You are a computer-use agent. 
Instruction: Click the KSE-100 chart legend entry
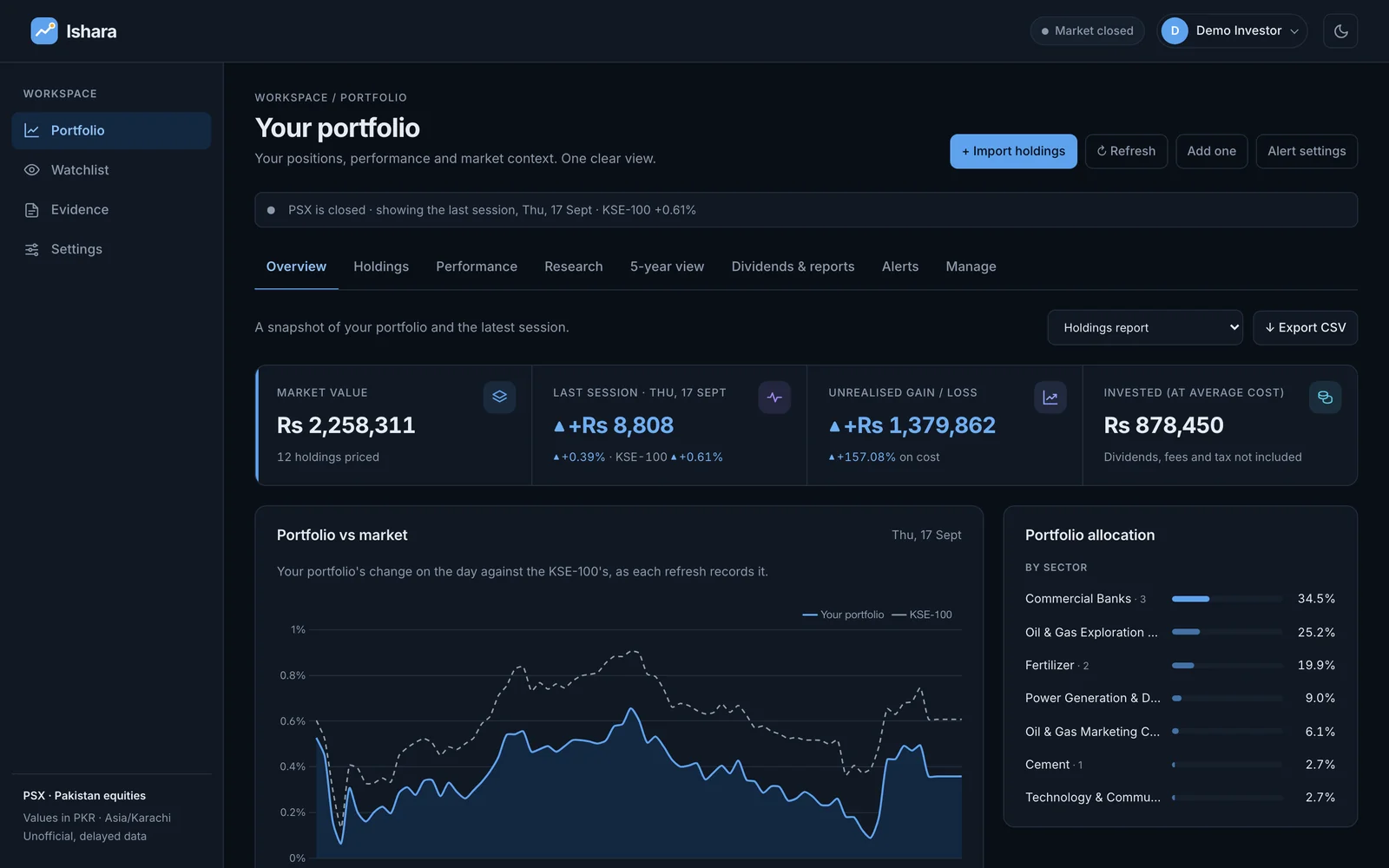point(922,615)
